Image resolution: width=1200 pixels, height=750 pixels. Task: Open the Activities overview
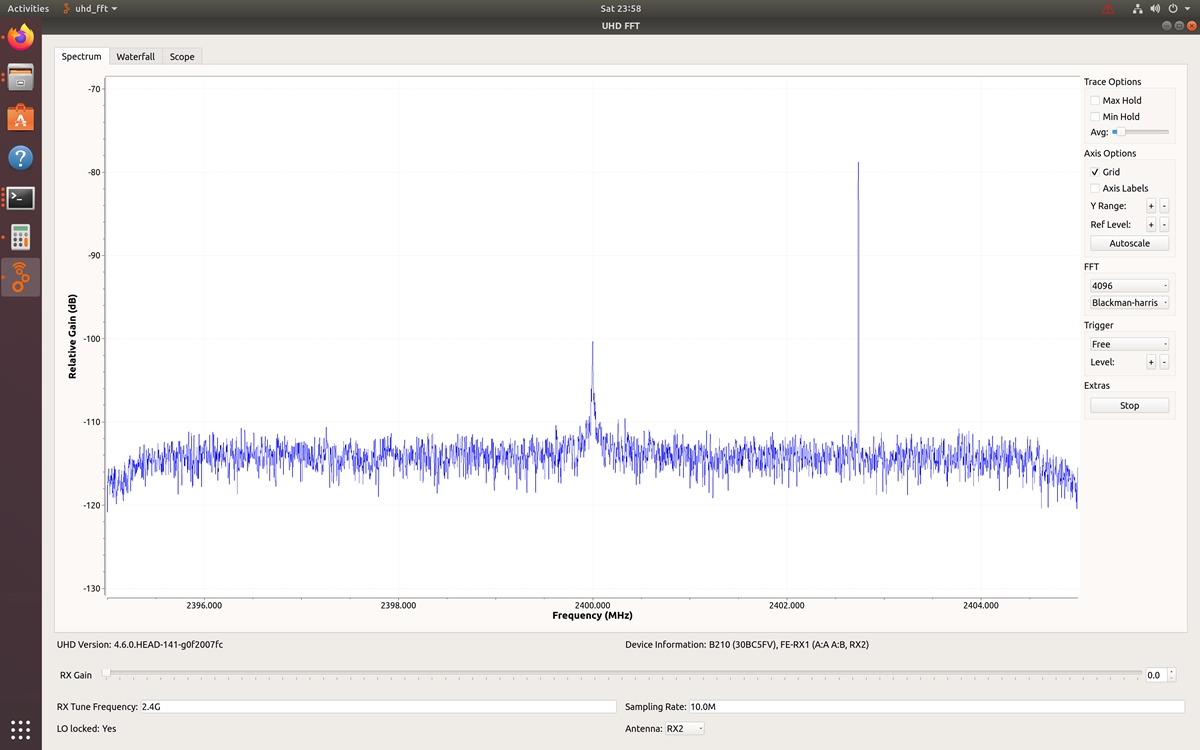pos(28,8)
